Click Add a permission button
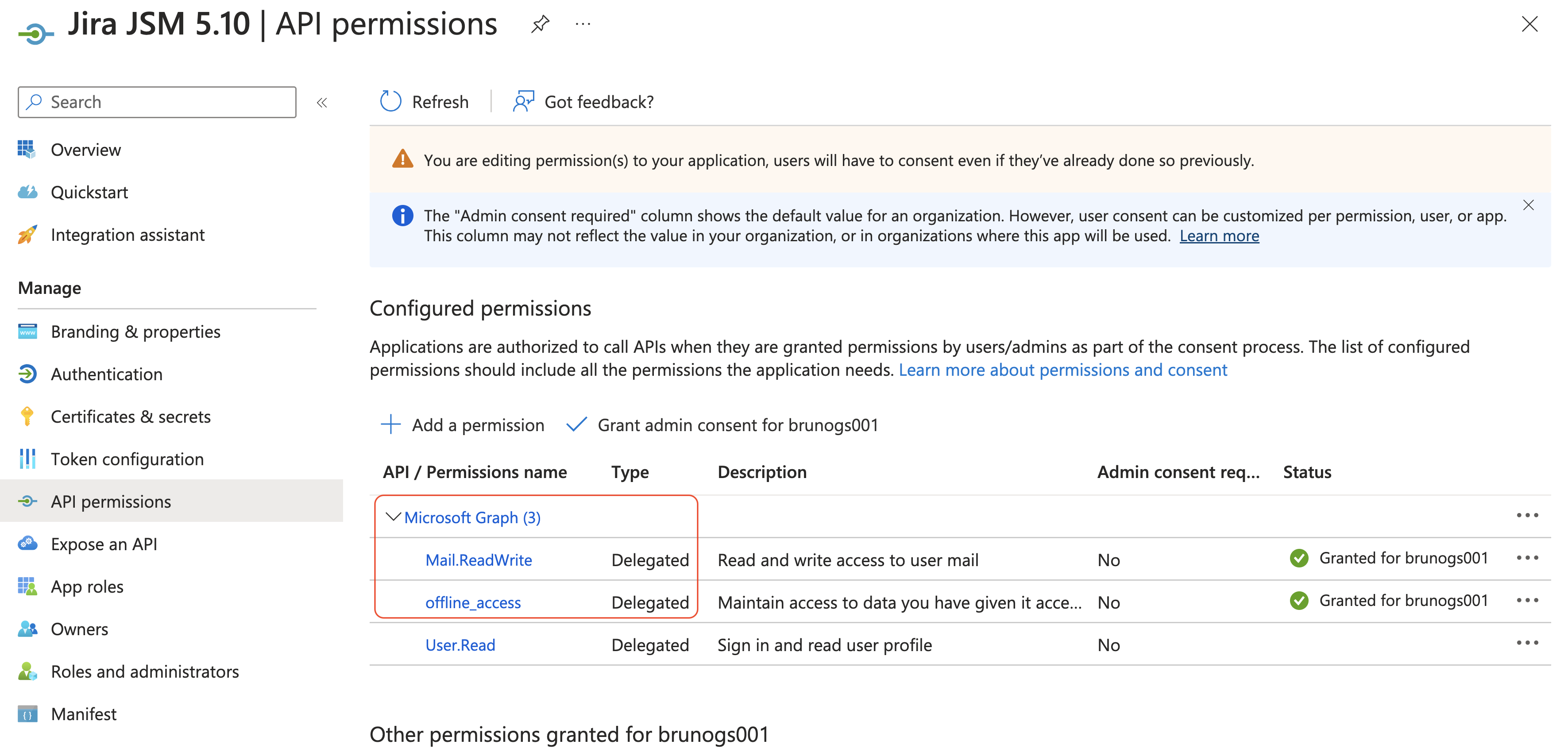 (463, 425)
